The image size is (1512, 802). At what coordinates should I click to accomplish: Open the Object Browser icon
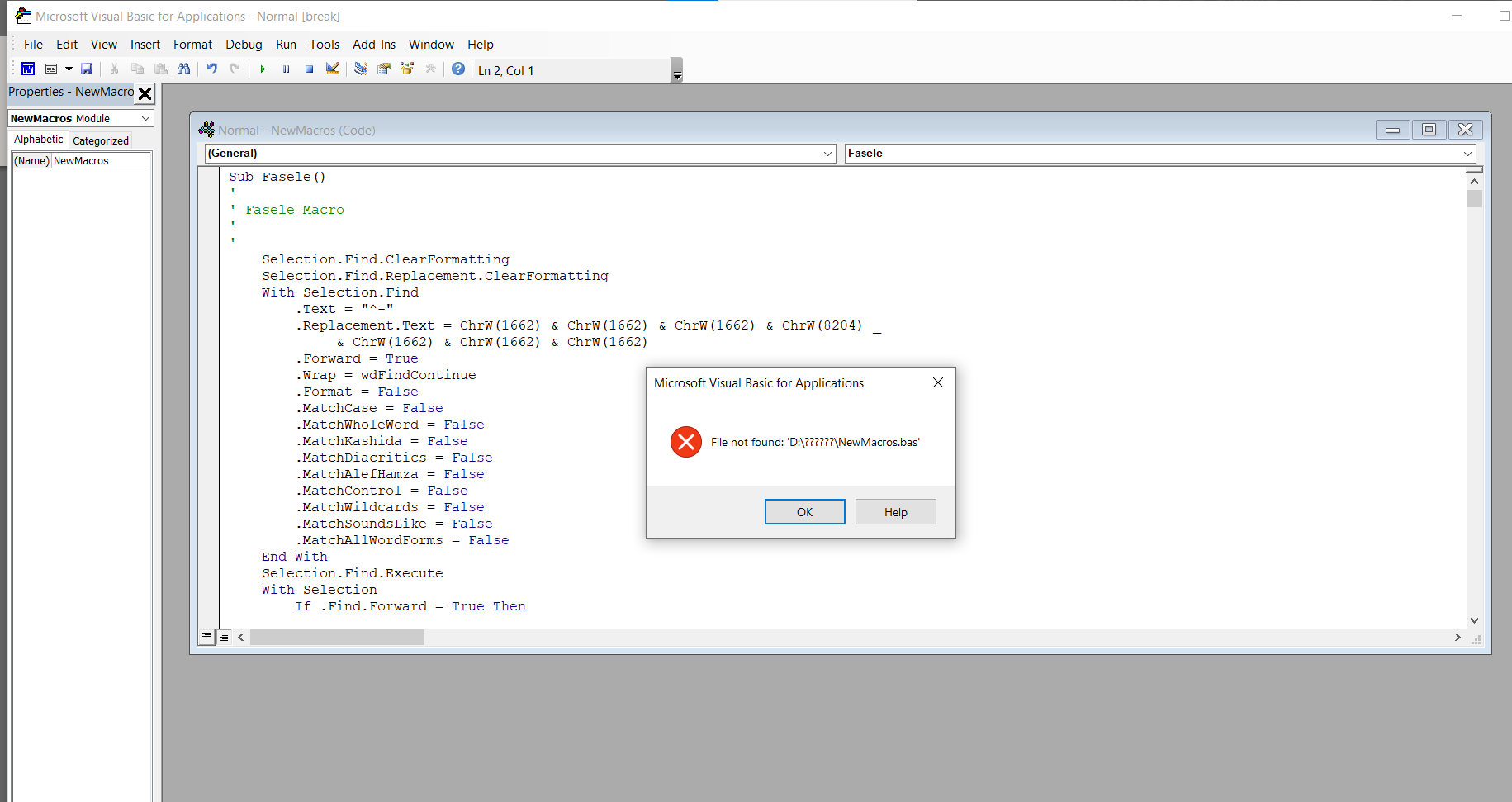(407, 69)
